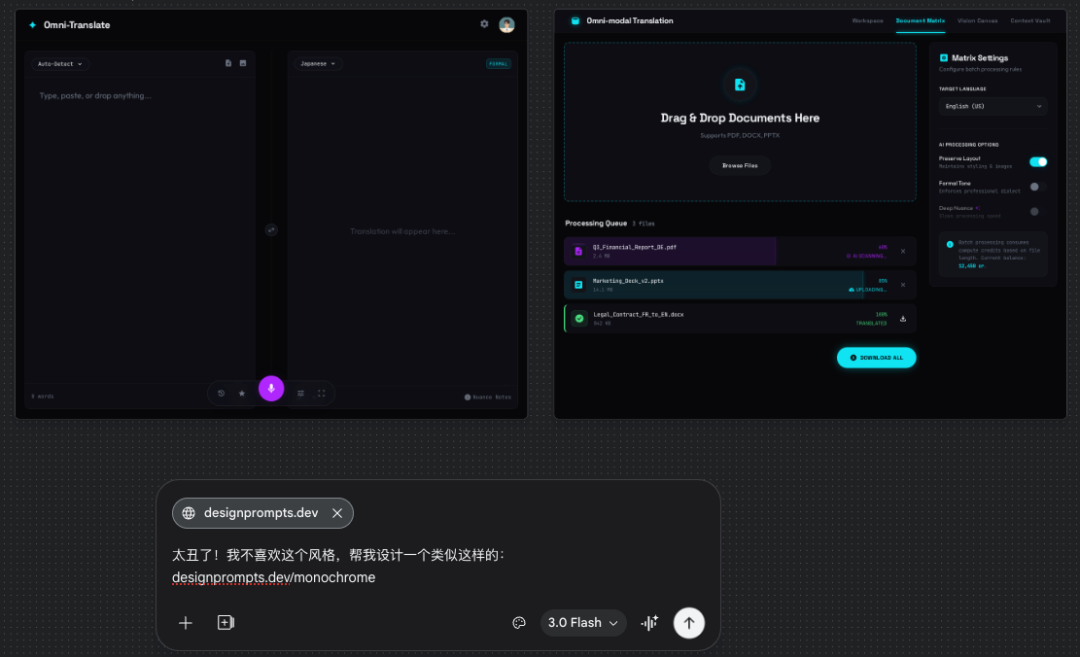Remove the designprompts.dev chip
Screen dimensions: 1080x657
[337, 513]
